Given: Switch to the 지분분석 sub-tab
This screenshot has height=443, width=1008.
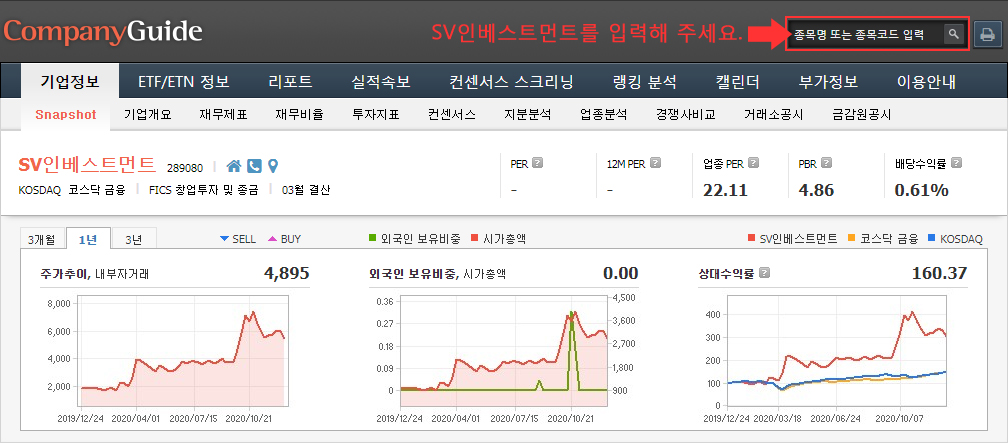Looking at the screenshot, I should point(527,115).
